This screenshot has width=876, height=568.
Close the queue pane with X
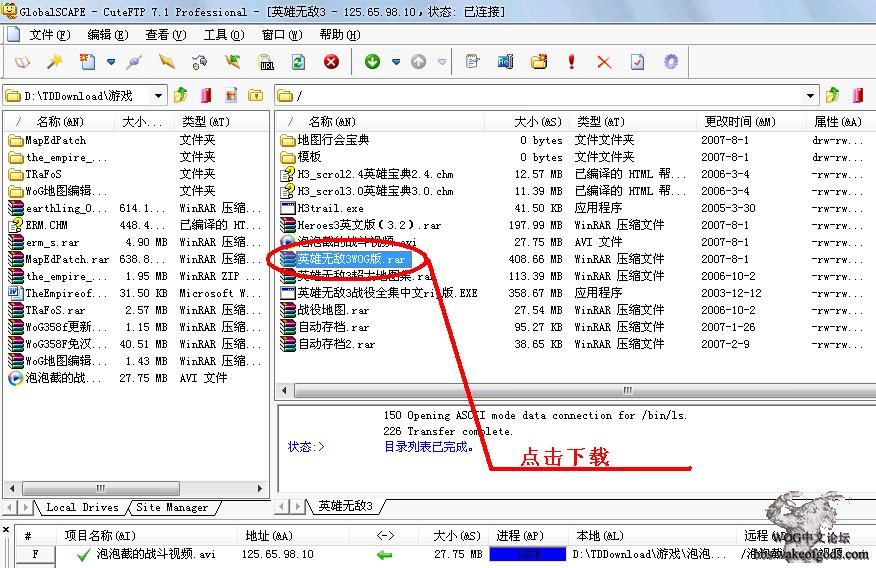[x=6, y=529]
